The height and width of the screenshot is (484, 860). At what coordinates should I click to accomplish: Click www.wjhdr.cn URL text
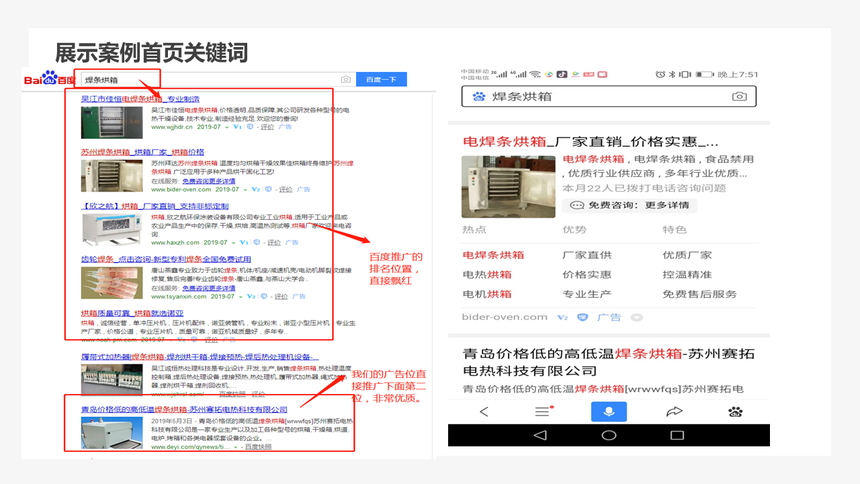[172, 127]
